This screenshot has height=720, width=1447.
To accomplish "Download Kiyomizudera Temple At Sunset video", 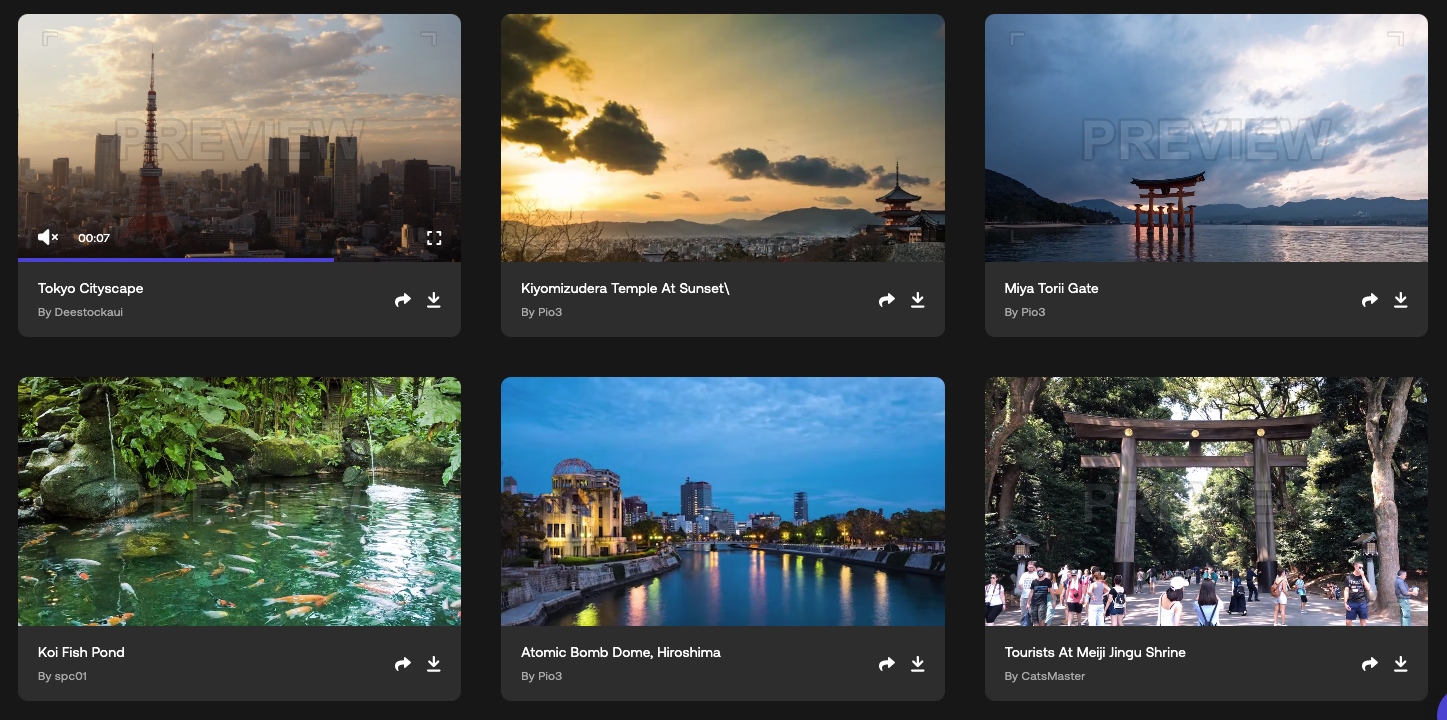I will (x=917, y=300).
